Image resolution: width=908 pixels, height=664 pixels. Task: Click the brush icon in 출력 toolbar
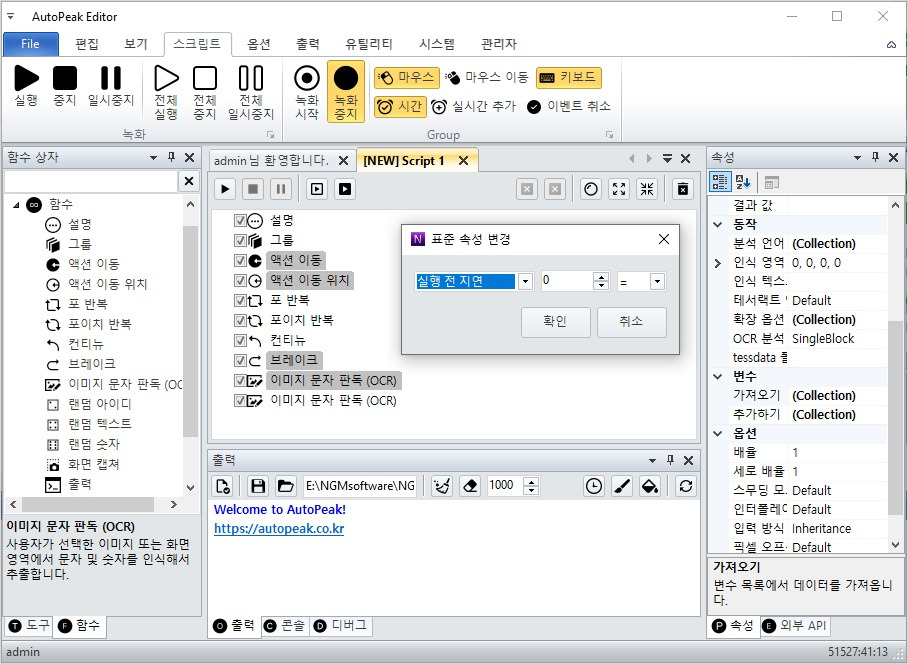pos(622,486)
